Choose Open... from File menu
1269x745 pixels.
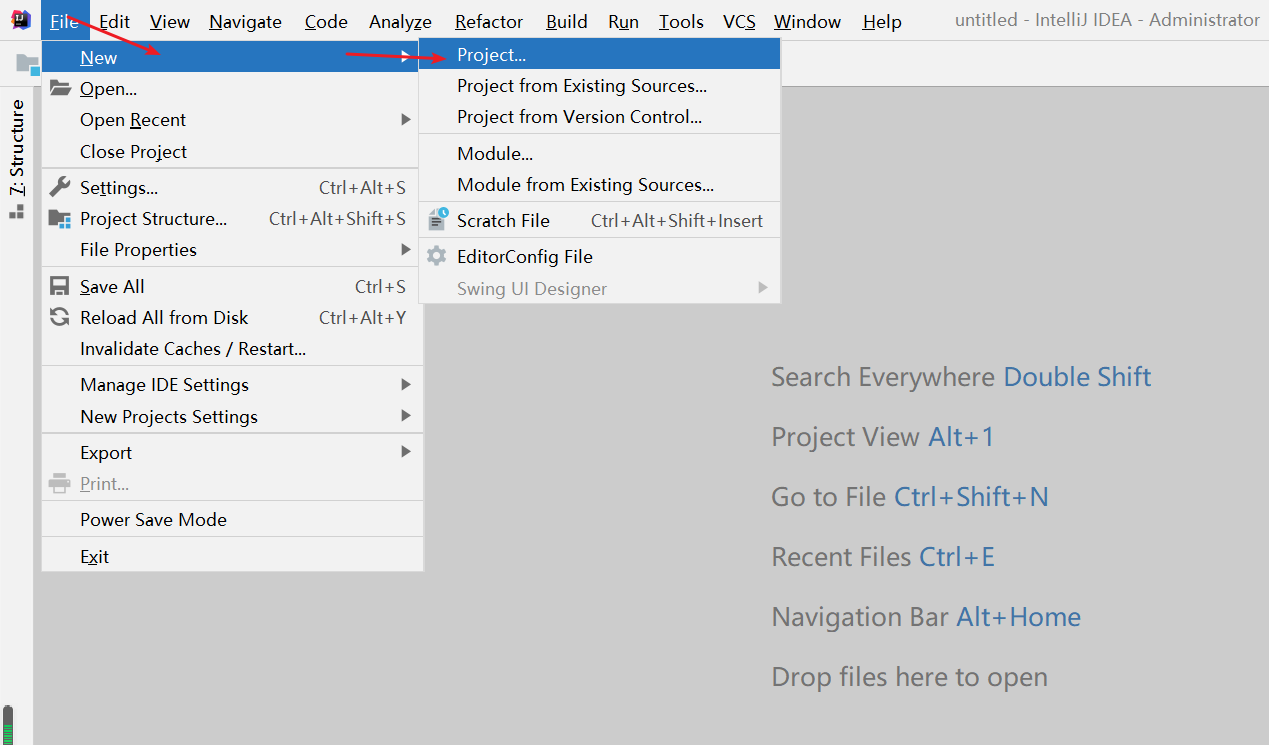click(x=231, y=88)
